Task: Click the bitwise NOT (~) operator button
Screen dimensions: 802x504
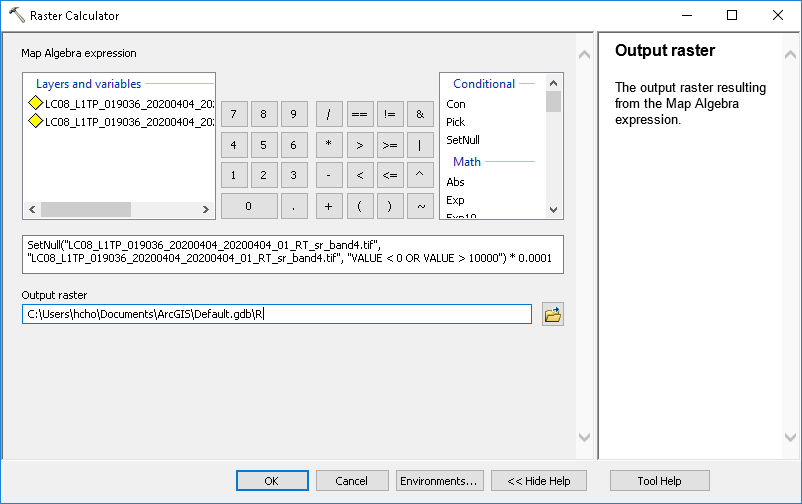Action: click(x=420, y=206)
